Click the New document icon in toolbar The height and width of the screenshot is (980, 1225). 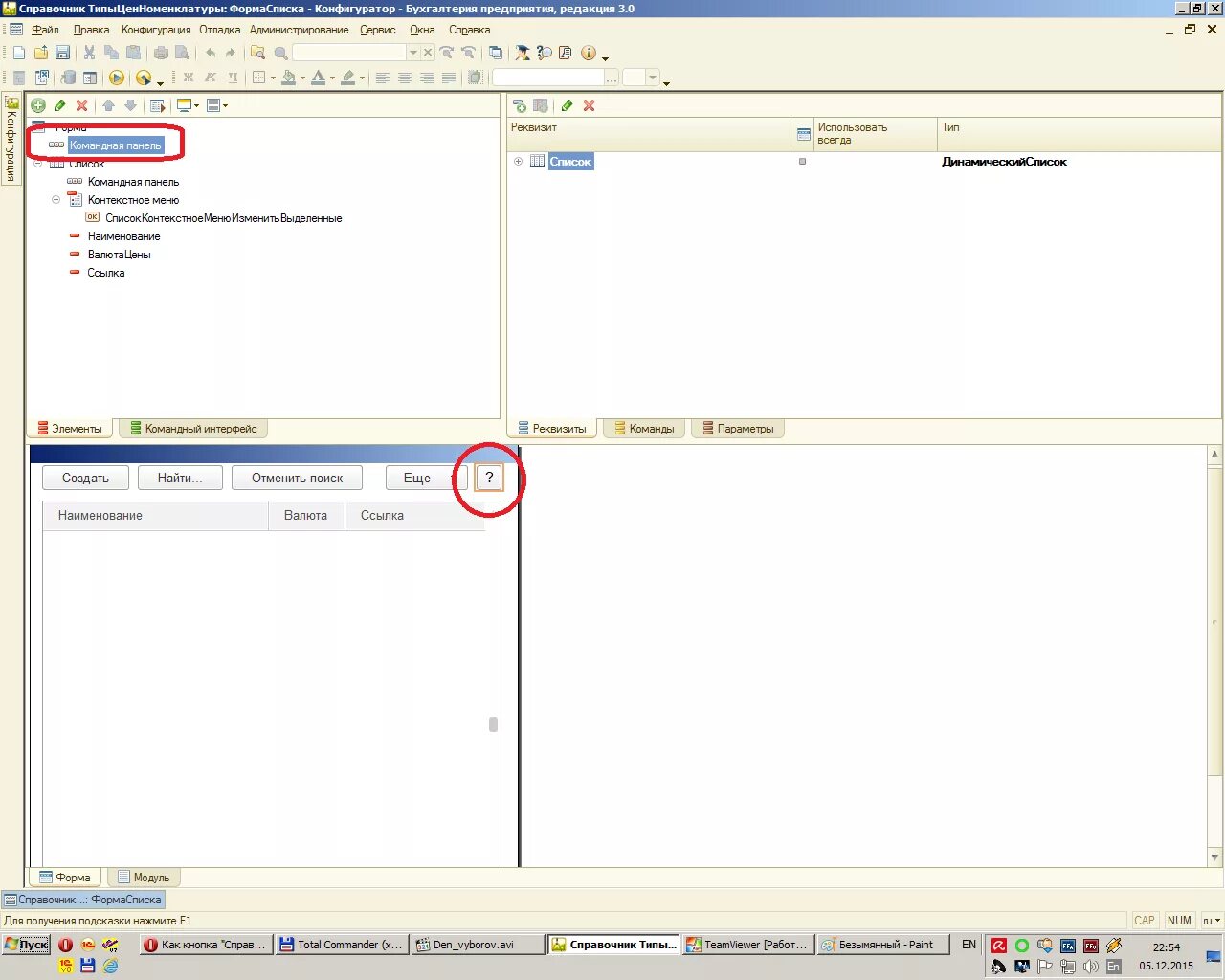(x=18, y=54)
